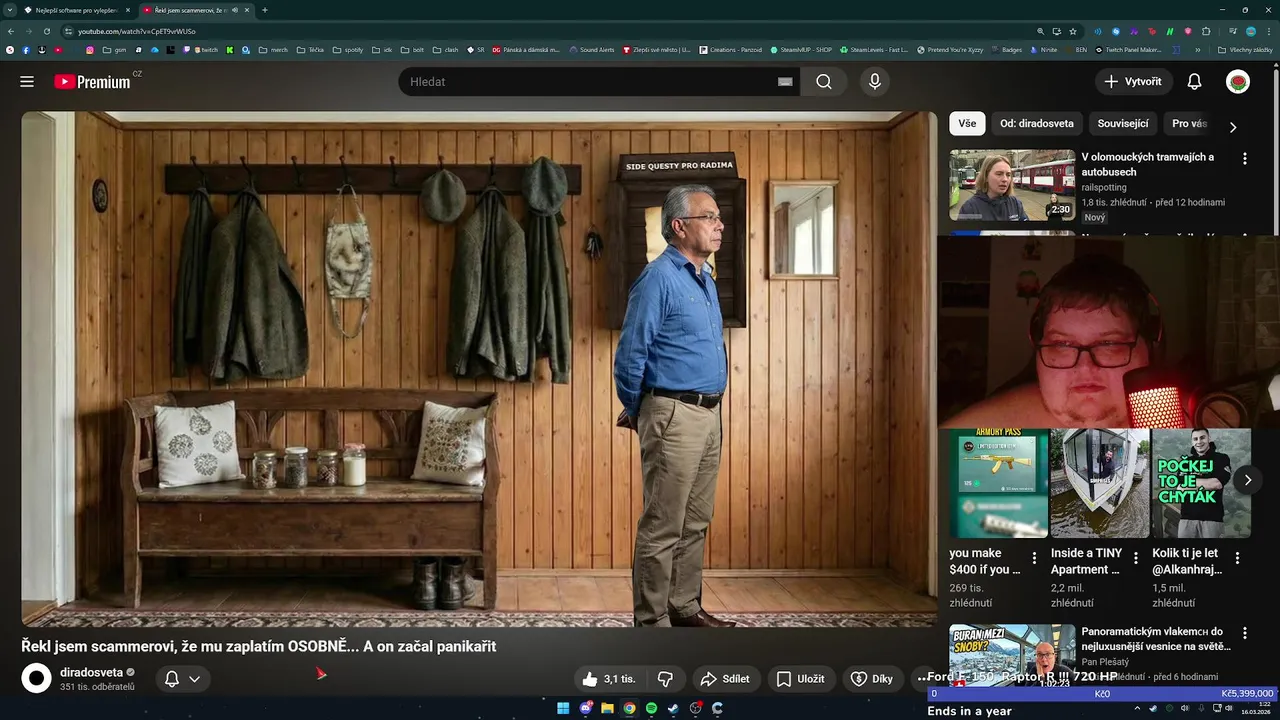
Task: Open options for 'Kolik ti je let' short
Action: tap(1237, 558)
